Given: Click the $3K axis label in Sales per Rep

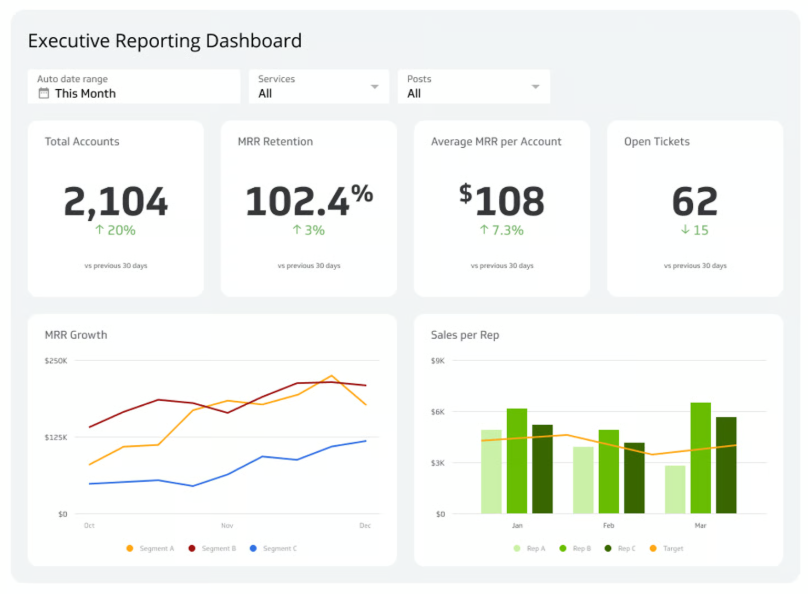Looking at the screenshot, I should pos(437,463).
